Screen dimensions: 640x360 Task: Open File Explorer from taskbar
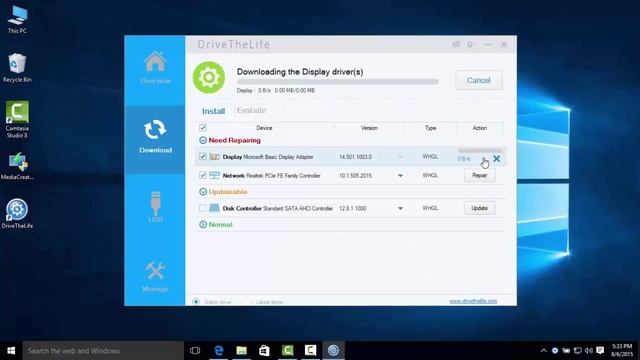(x=242, y=351)
